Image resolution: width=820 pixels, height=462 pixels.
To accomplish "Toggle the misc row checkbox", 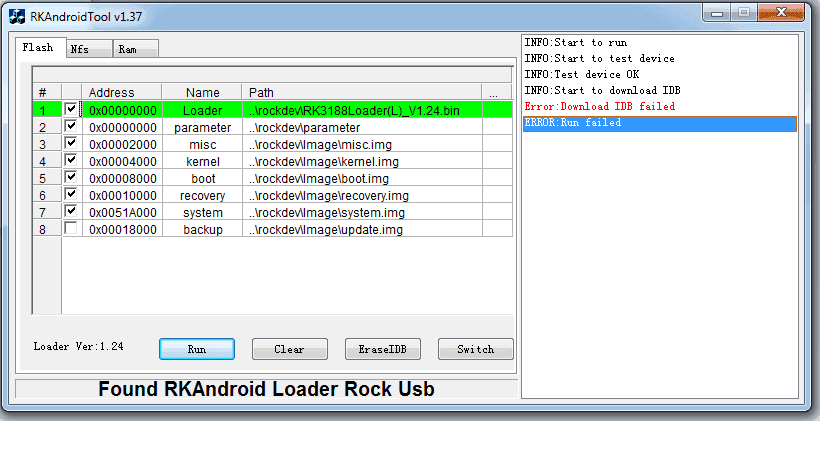I will click(71, 143).
